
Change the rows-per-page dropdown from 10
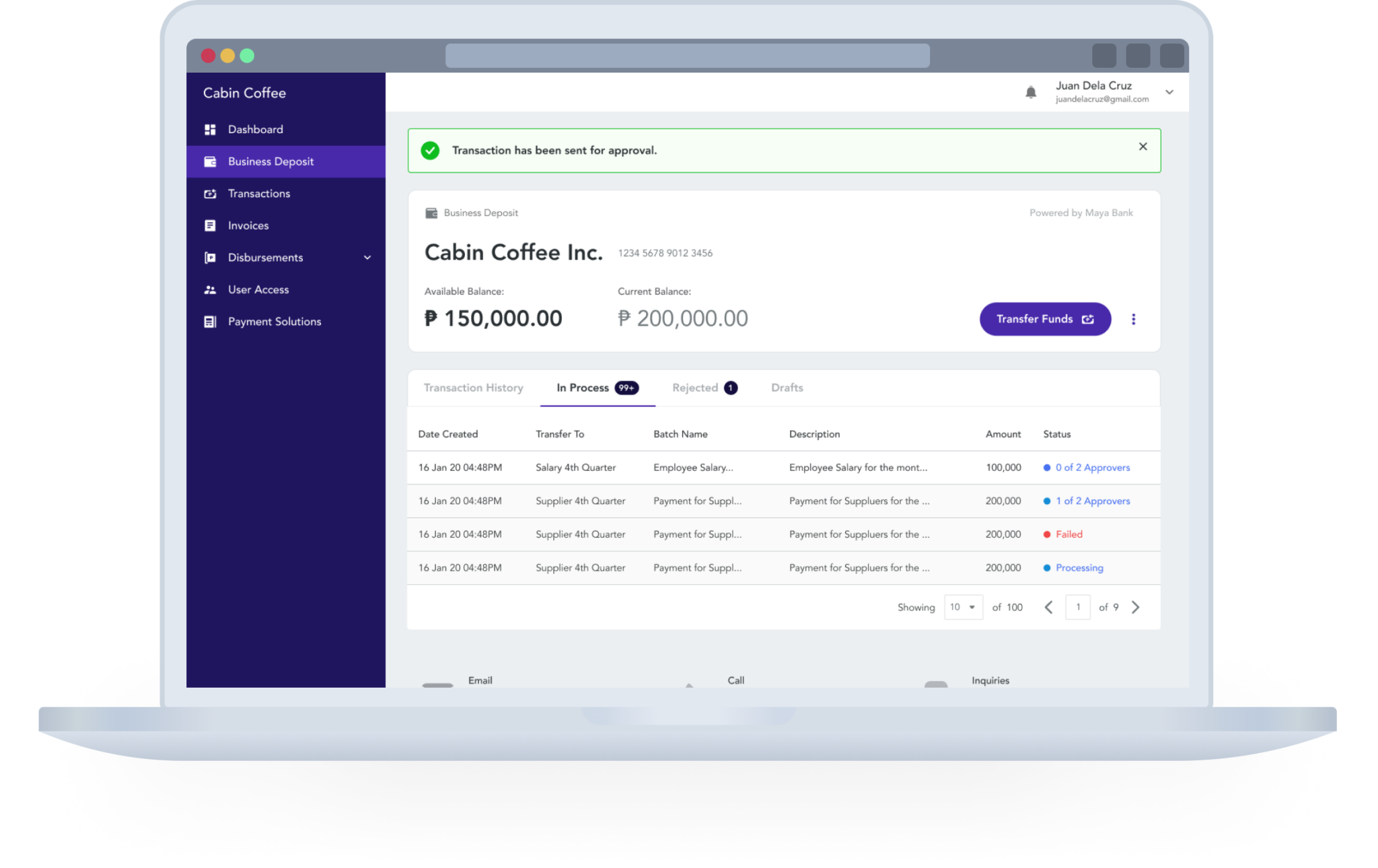[962, 607]
